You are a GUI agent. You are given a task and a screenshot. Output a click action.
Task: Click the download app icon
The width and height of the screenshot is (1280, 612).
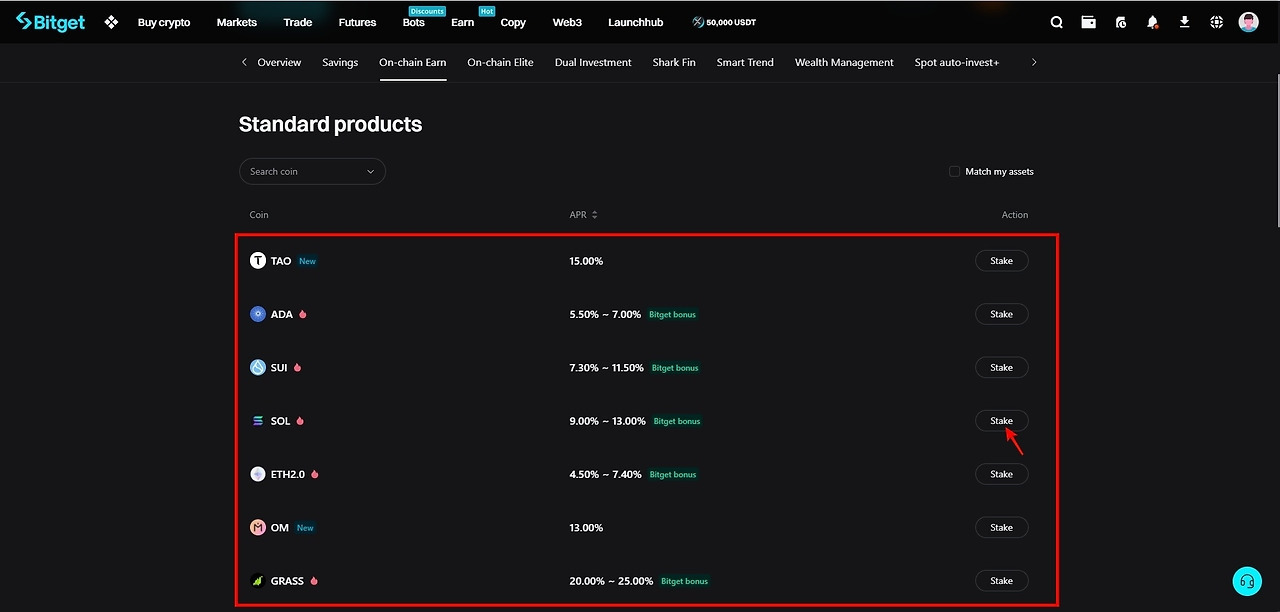click(1185, 21)
